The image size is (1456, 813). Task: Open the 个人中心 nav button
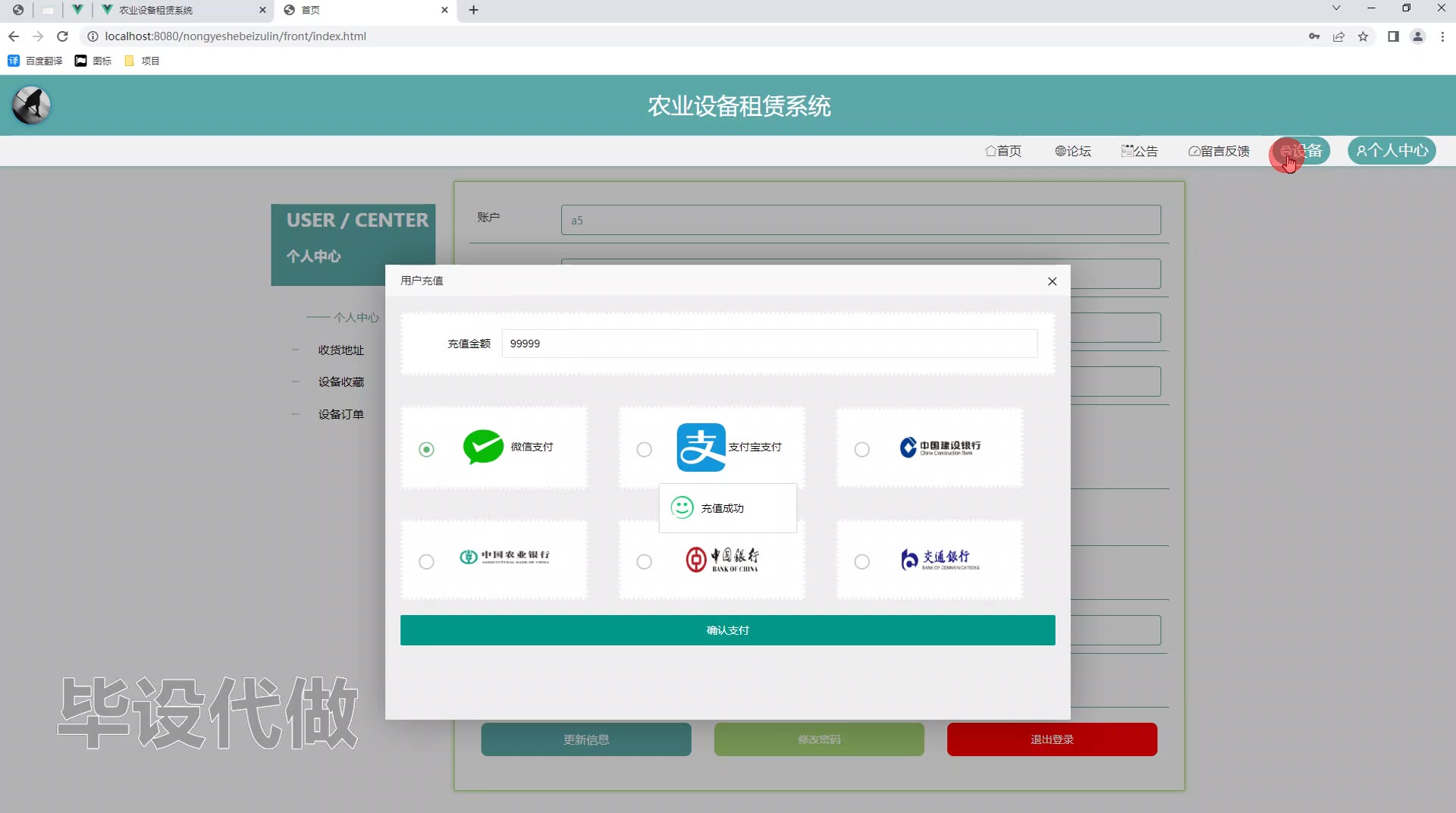tap(1392, 151)
